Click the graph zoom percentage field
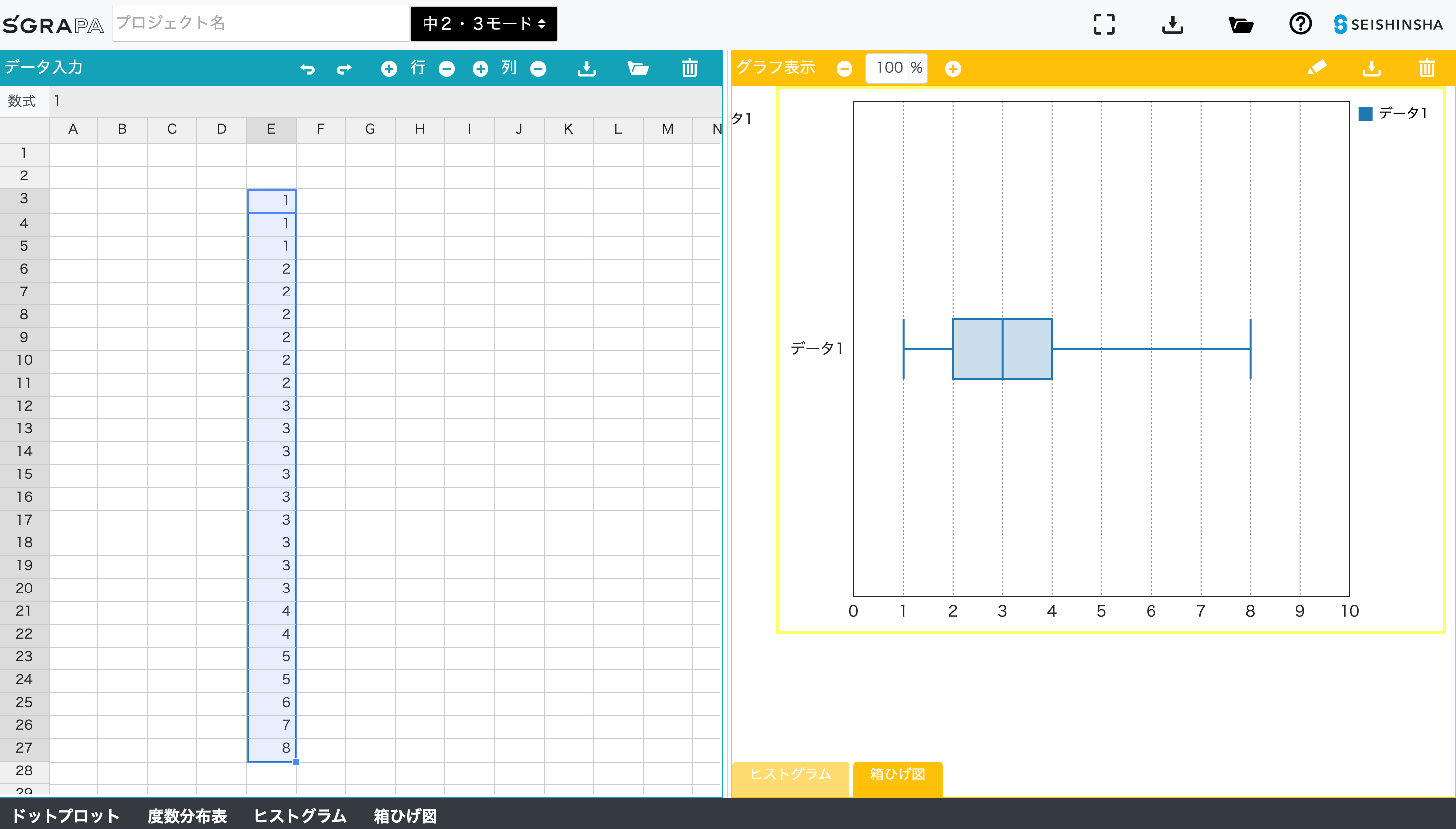This screenshot has height=829, width=1456. pyautogui.click(x=897, y=68)
